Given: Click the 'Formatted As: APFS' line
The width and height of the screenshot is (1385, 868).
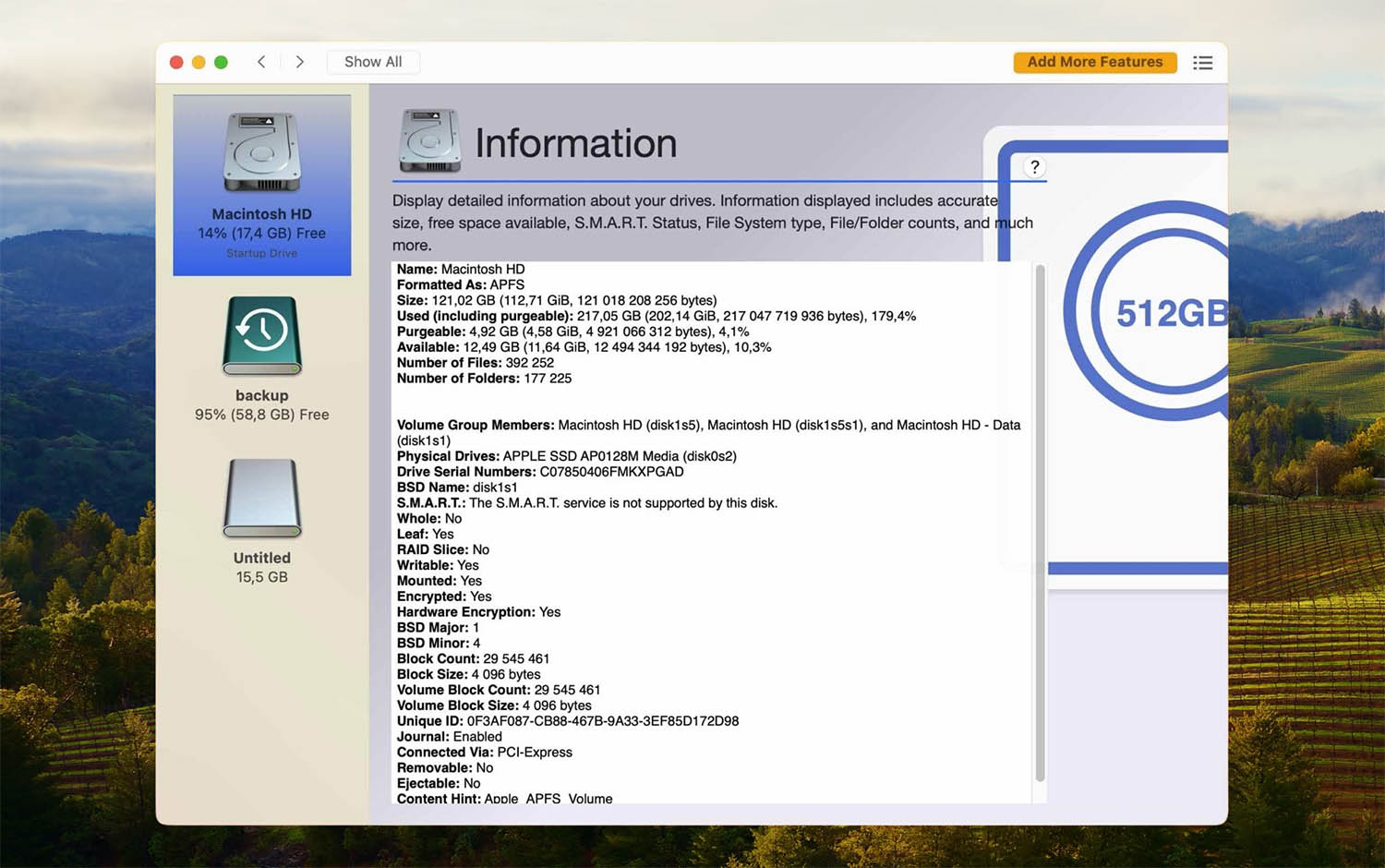Looking at the screenshot, I should pyautogui.click(x=461, y=285).
